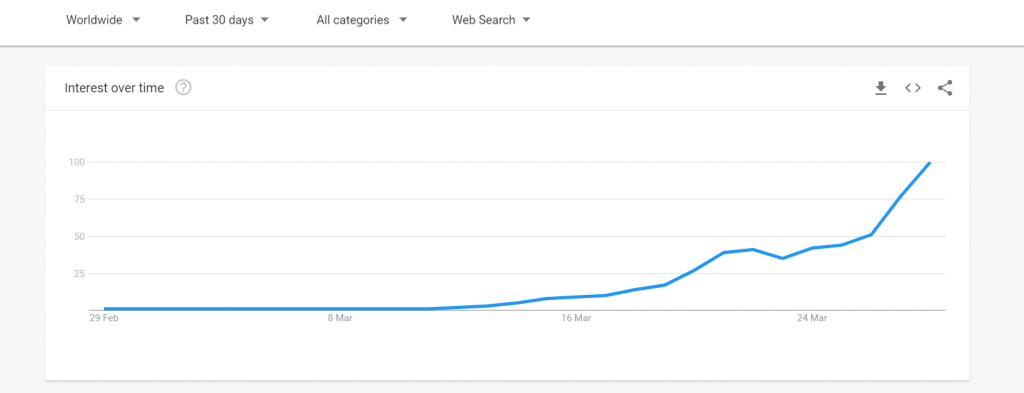
Task: Click the 50 value on y-axis
Action: (81, 236)
